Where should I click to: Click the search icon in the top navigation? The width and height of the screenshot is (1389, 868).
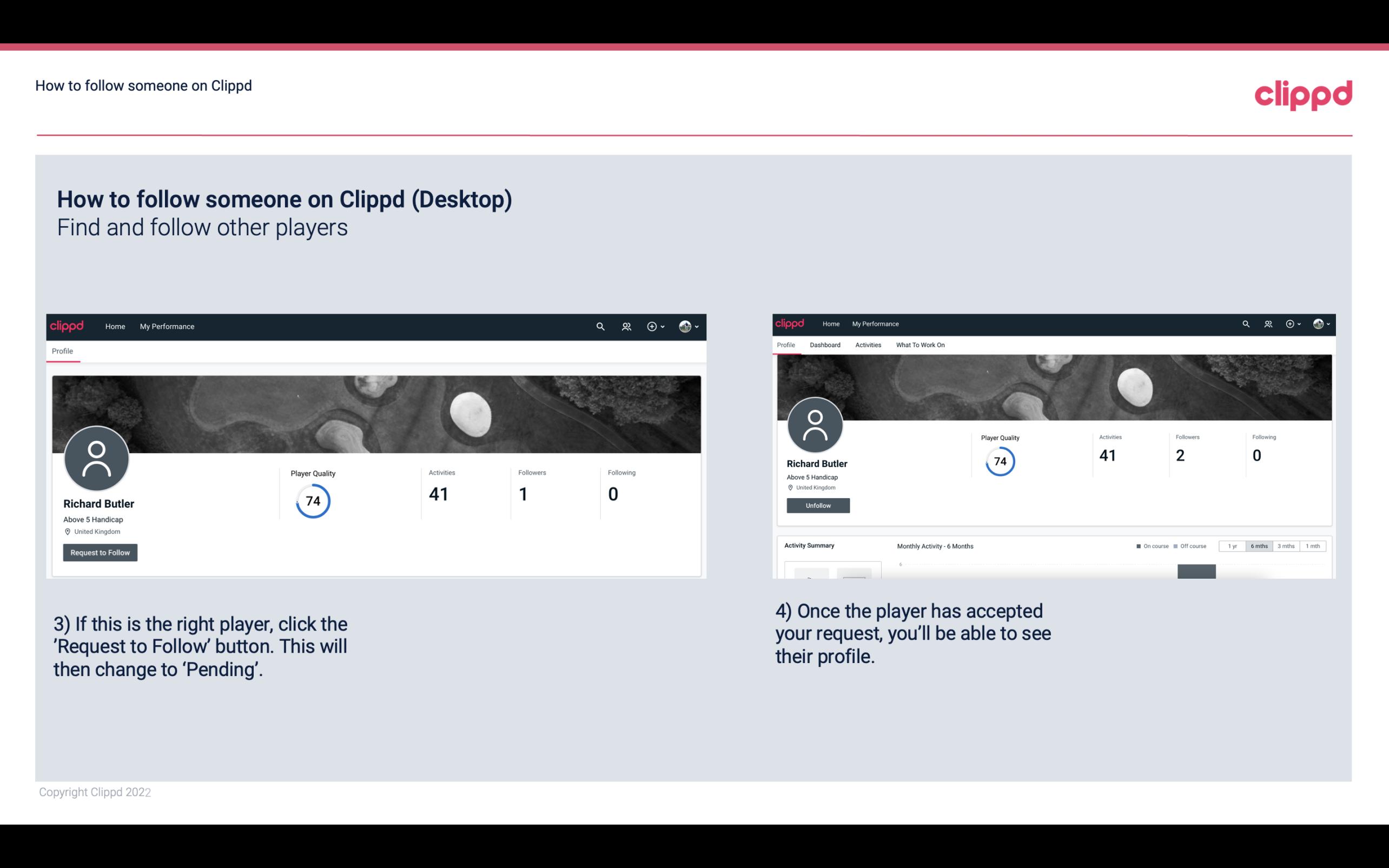(600, 326)
